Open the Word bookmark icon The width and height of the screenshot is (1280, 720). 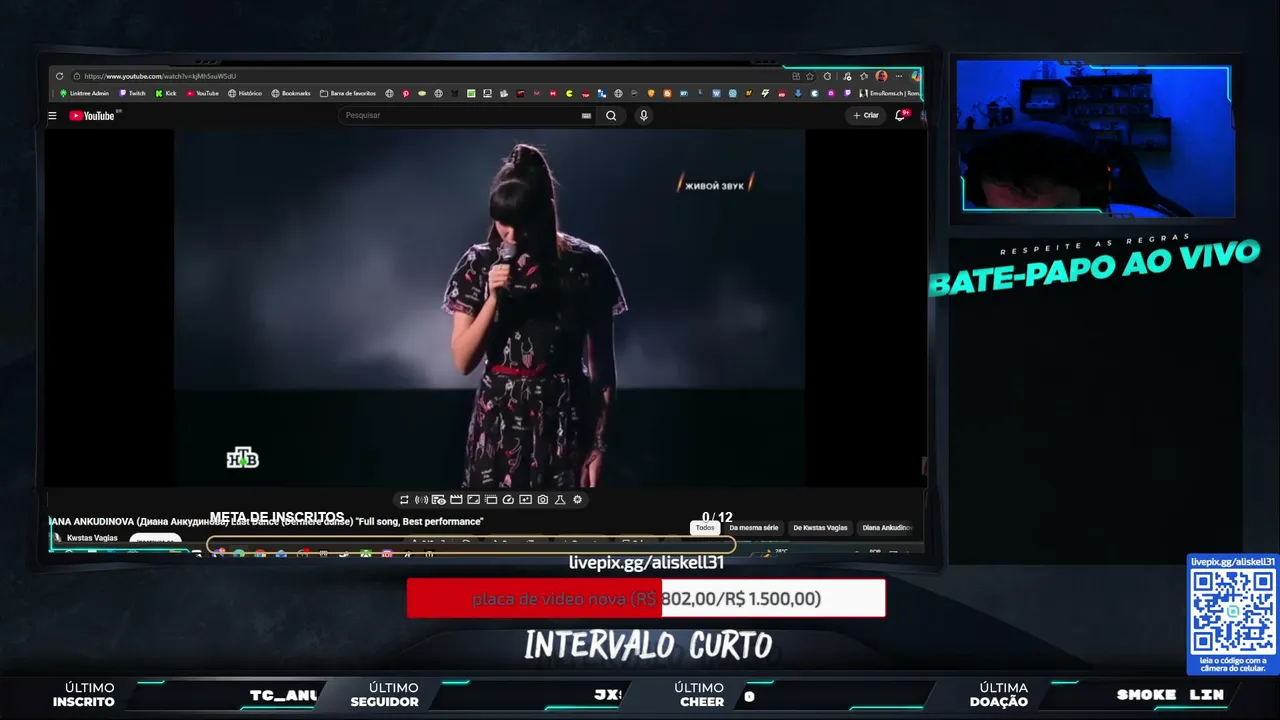(716, 93)
